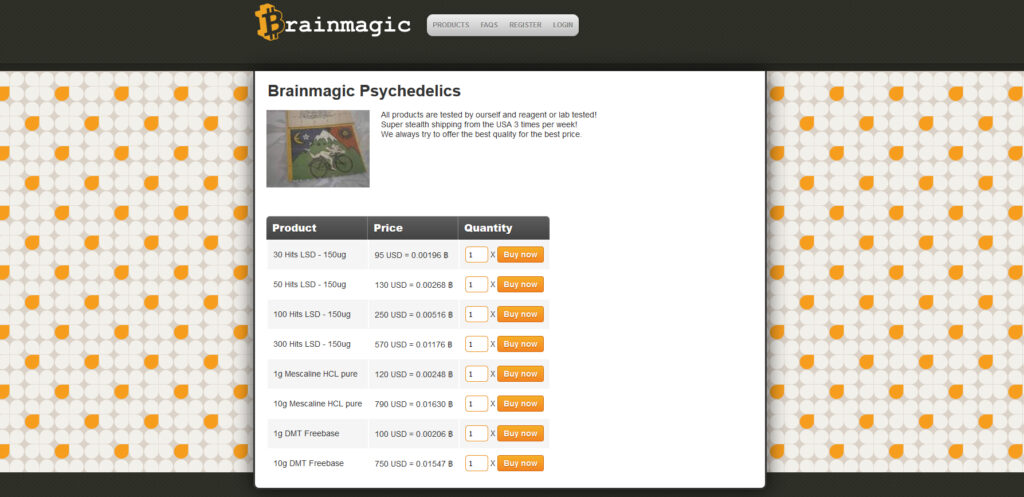The height and width of the screenshot is (497, 1024).
Task: Buy now 1g DMT Freebase
Action: click(520, 433)
